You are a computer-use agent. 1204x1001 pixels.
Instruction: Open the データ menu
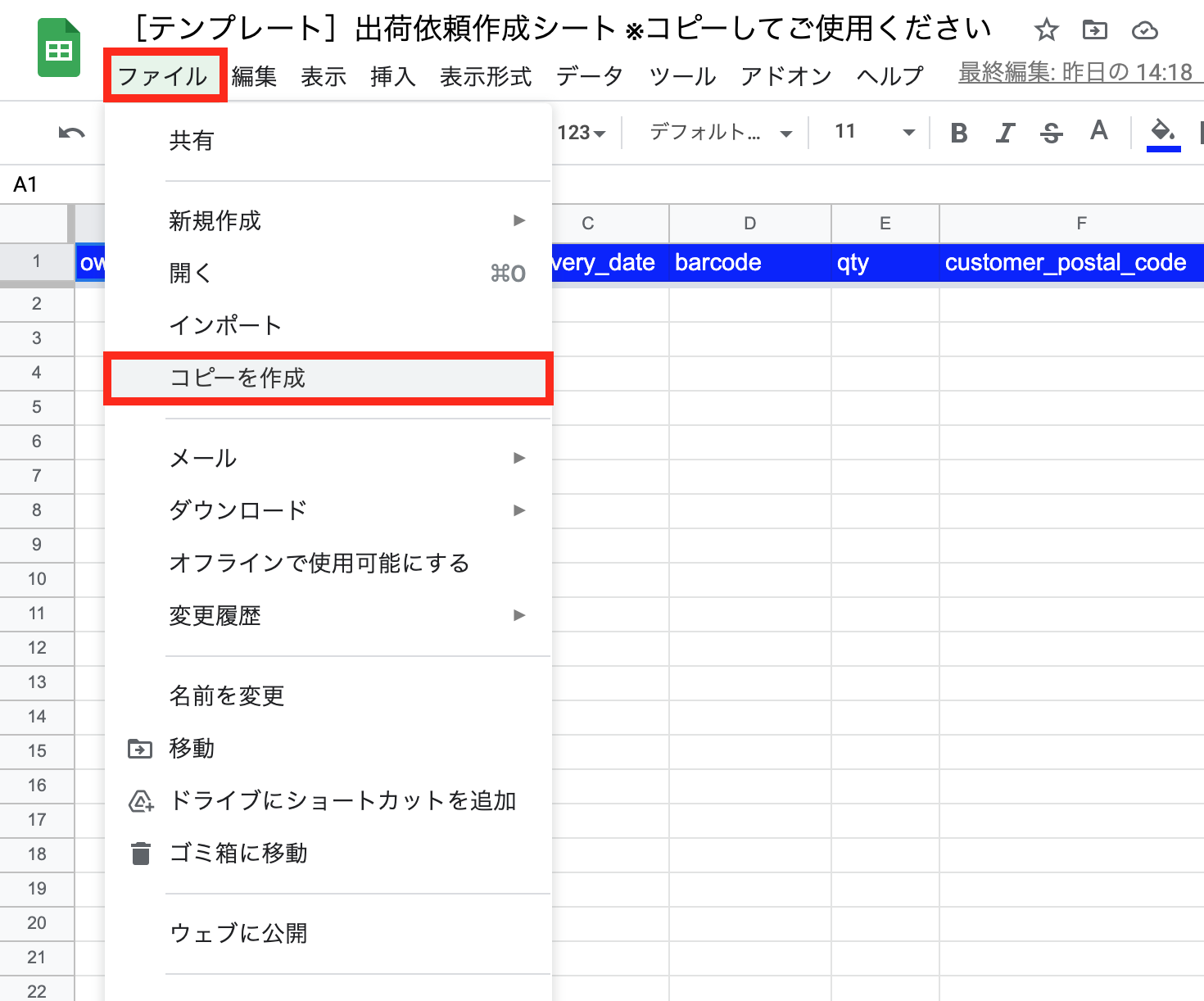click(x=589, y=76)
